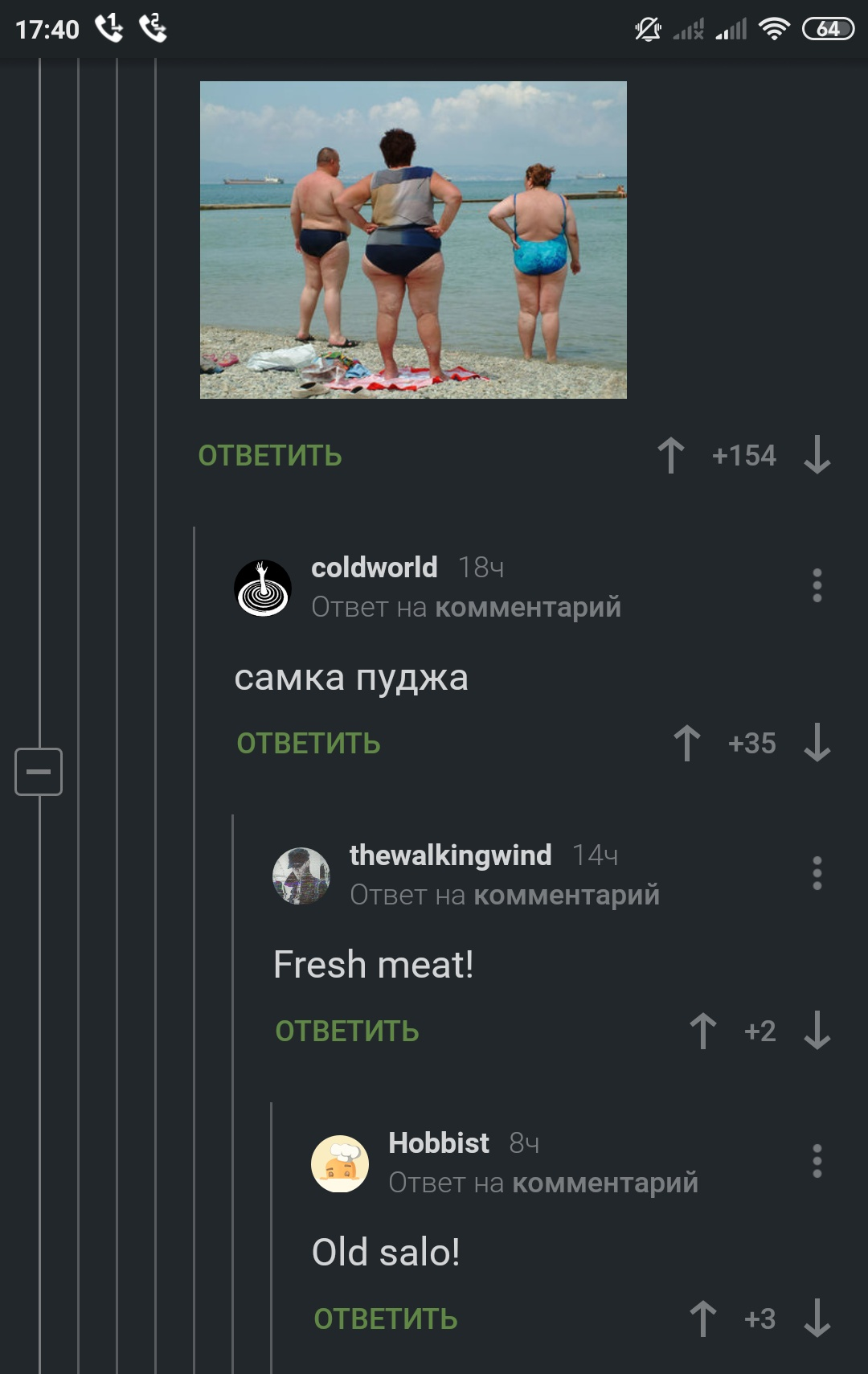Upvote Hobbist's "Old salo!" comment
The image size is (868, 1374).
703,1319
